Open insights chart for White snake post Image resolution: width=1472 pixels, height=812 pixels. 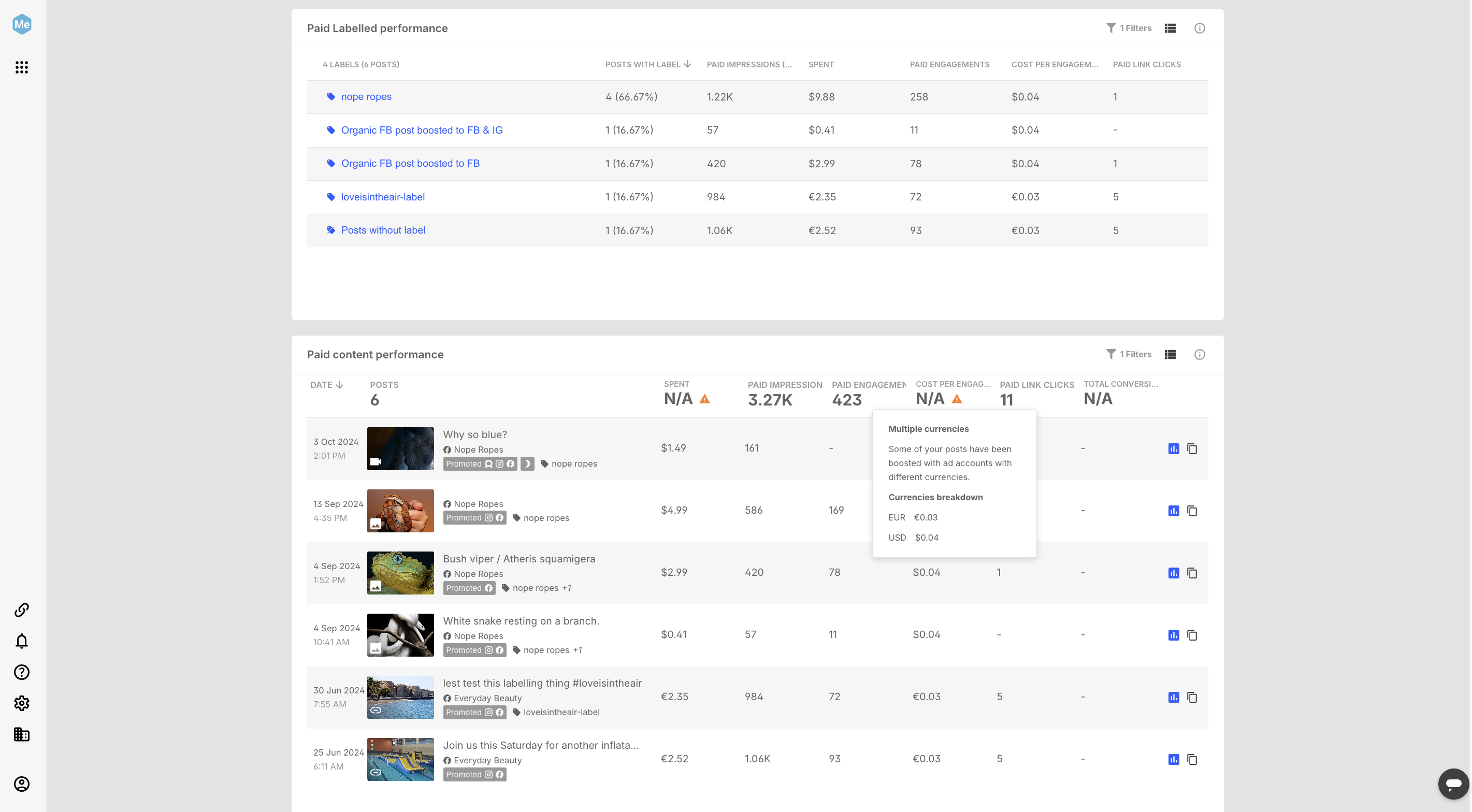1174,635
